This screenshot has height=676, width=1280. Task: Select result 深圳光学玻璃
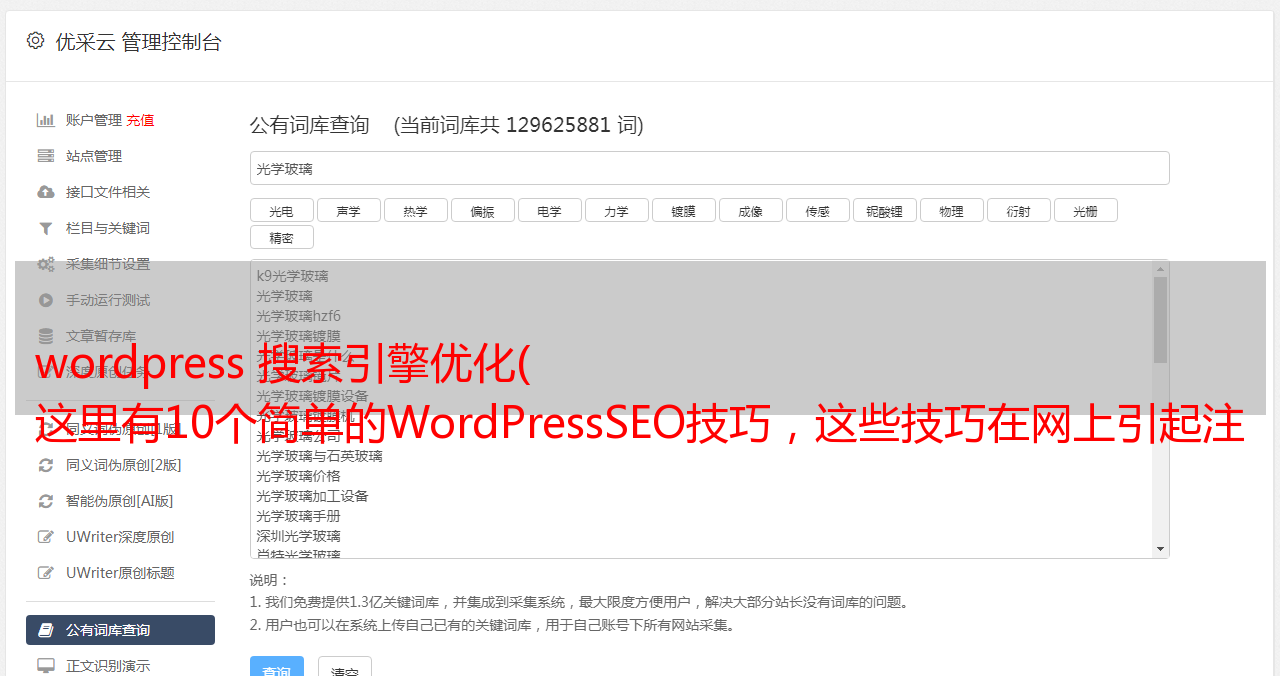298,536
